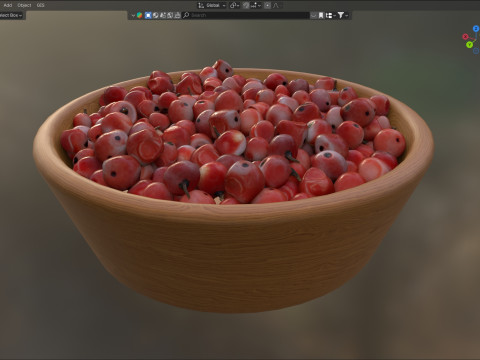Open the GIS menu
The width and height of the screenshot is (480, 360).
[40, 5]
